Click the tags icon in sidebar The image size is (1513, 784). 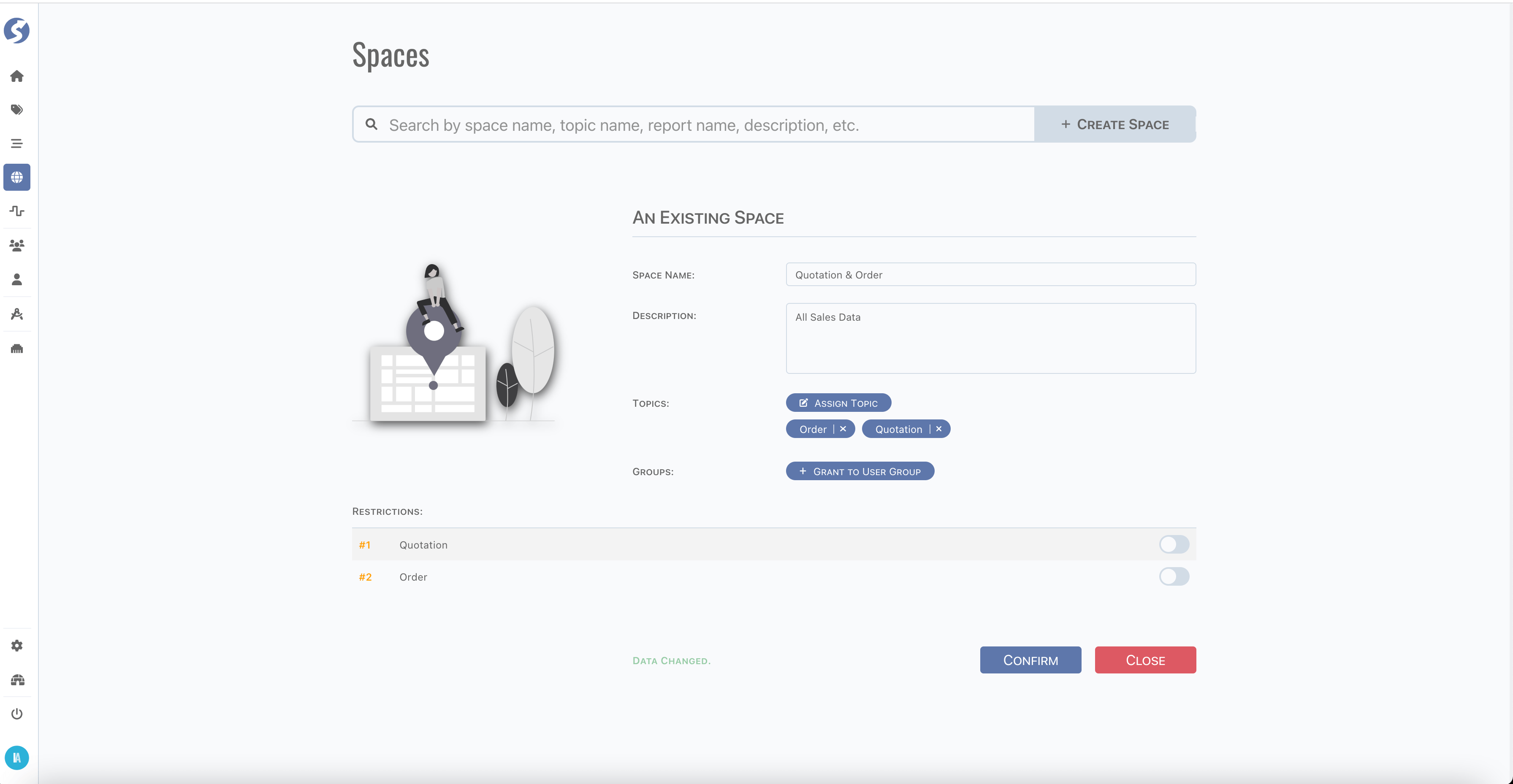tap(16, 110)
